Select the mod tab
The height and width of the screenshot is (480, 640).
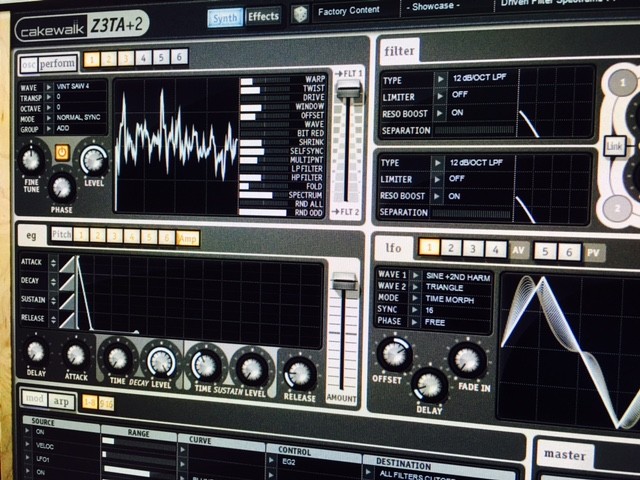click(34, 398)
